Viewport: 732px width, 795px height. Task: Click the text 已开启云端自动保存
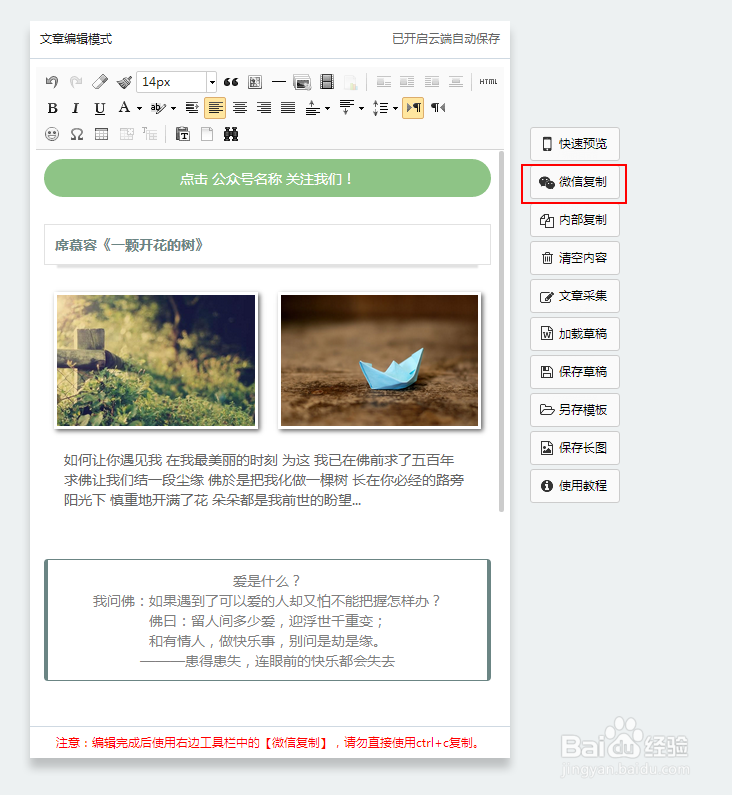[446, 39]
